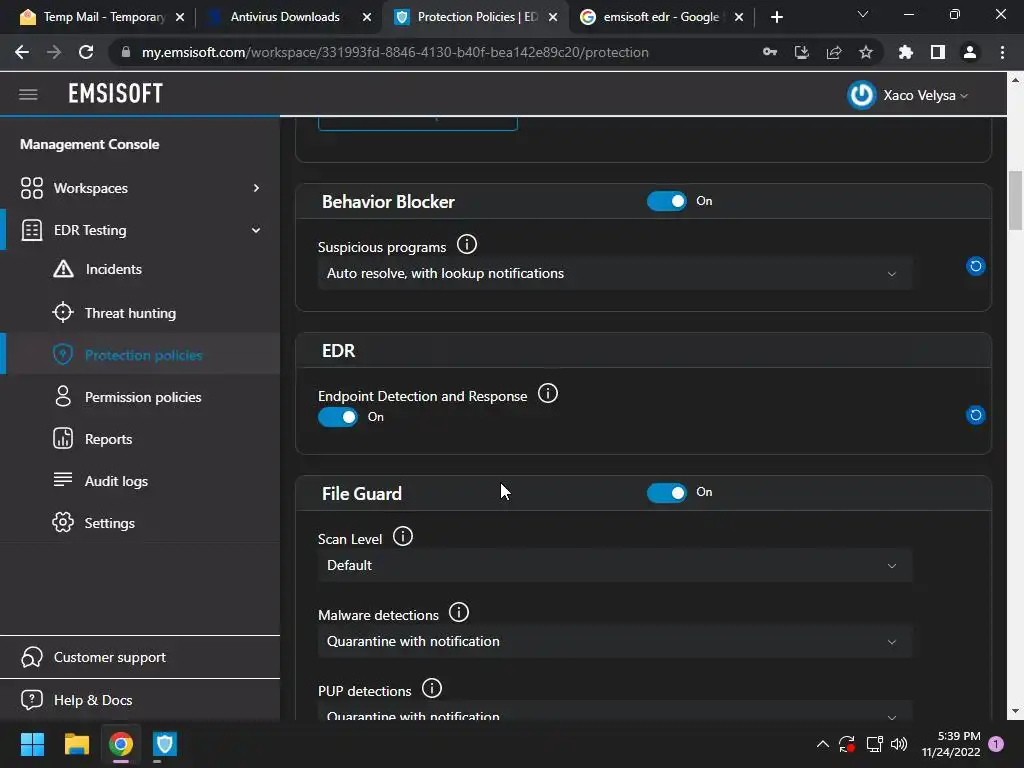This screenshot has width=1024, height=768.
Task: Show info for Scan Level
Action: [x=402, y=537]
